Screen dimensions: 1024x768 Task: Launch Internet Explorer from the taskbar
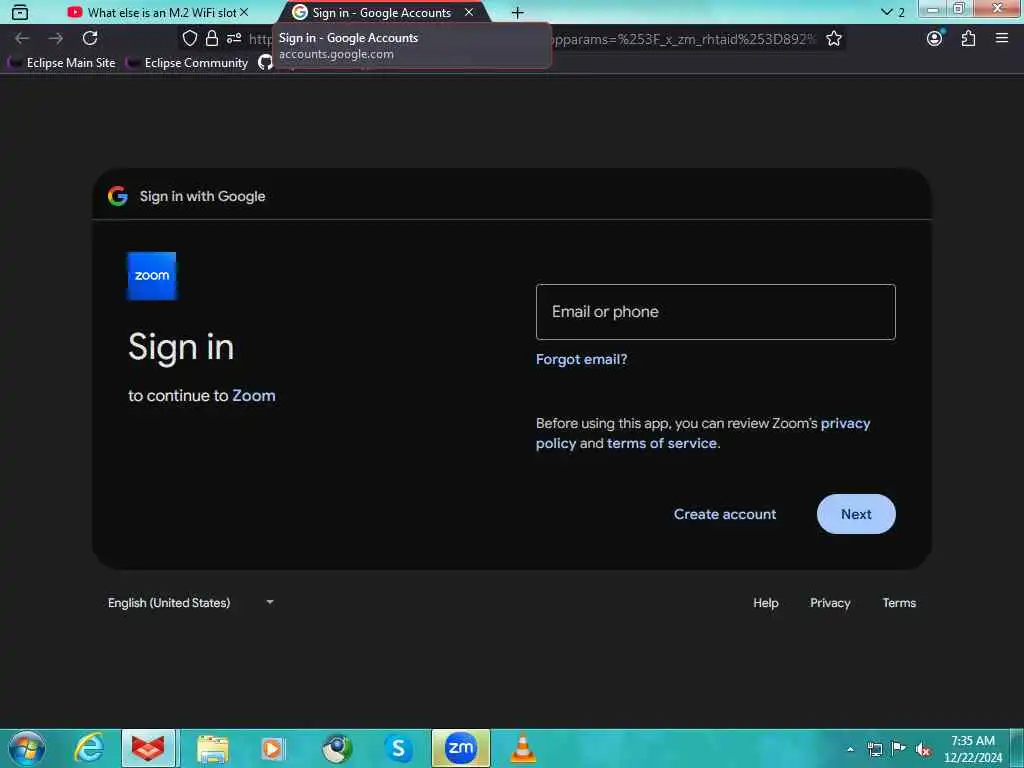point(89,748)
